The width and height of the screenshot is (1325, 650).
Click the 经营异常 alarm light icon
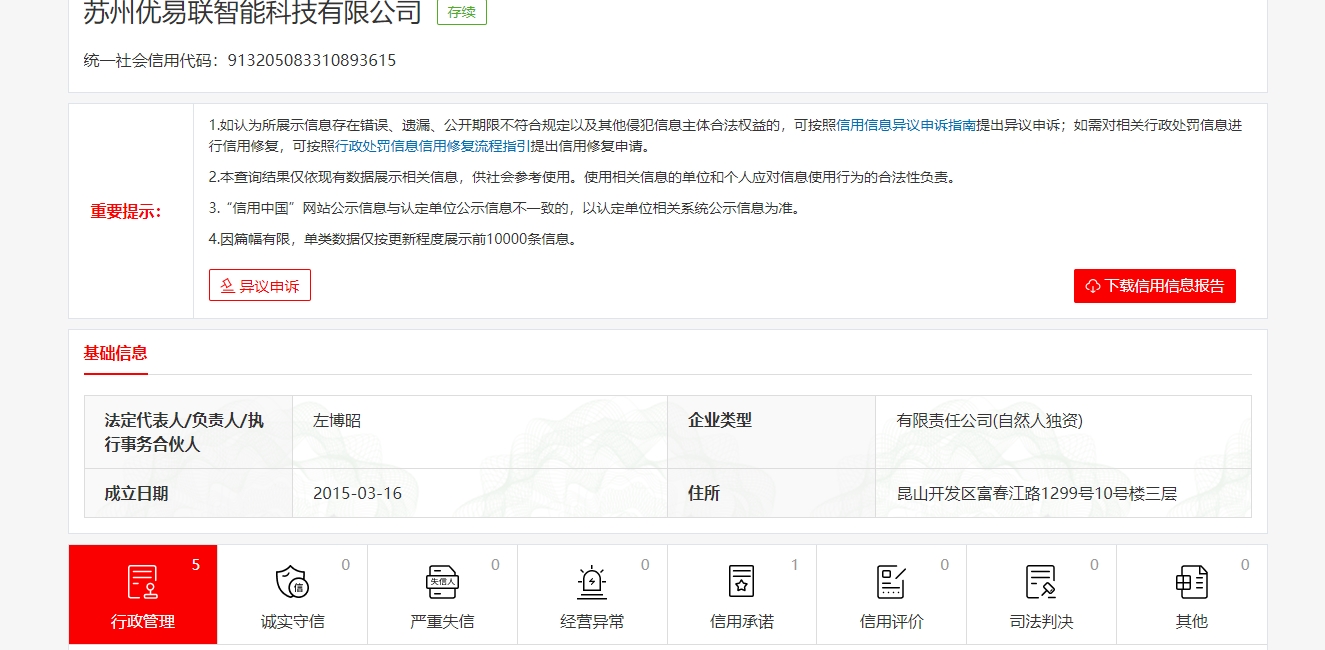point(592,581)
